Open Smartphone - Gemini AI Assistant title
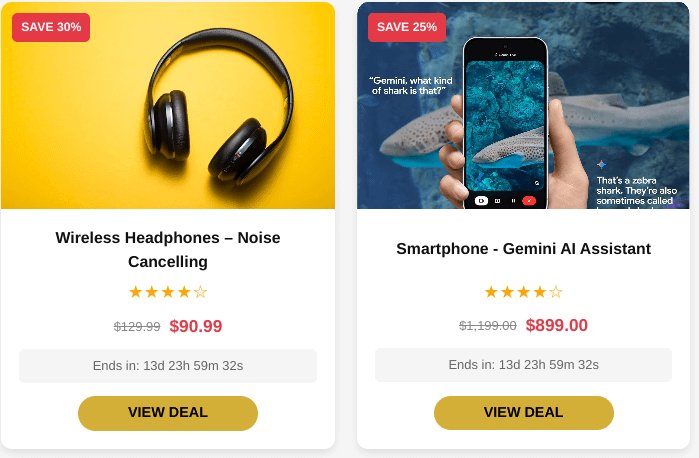Image resolution: width=699 pixels, height=458 pixels. pyautogui.click(x=523, y=248)
